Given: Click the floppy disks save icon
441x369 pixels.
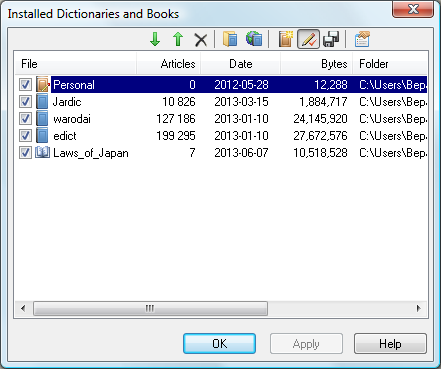Looking at the screenshot, I should (x=331, y=39).
